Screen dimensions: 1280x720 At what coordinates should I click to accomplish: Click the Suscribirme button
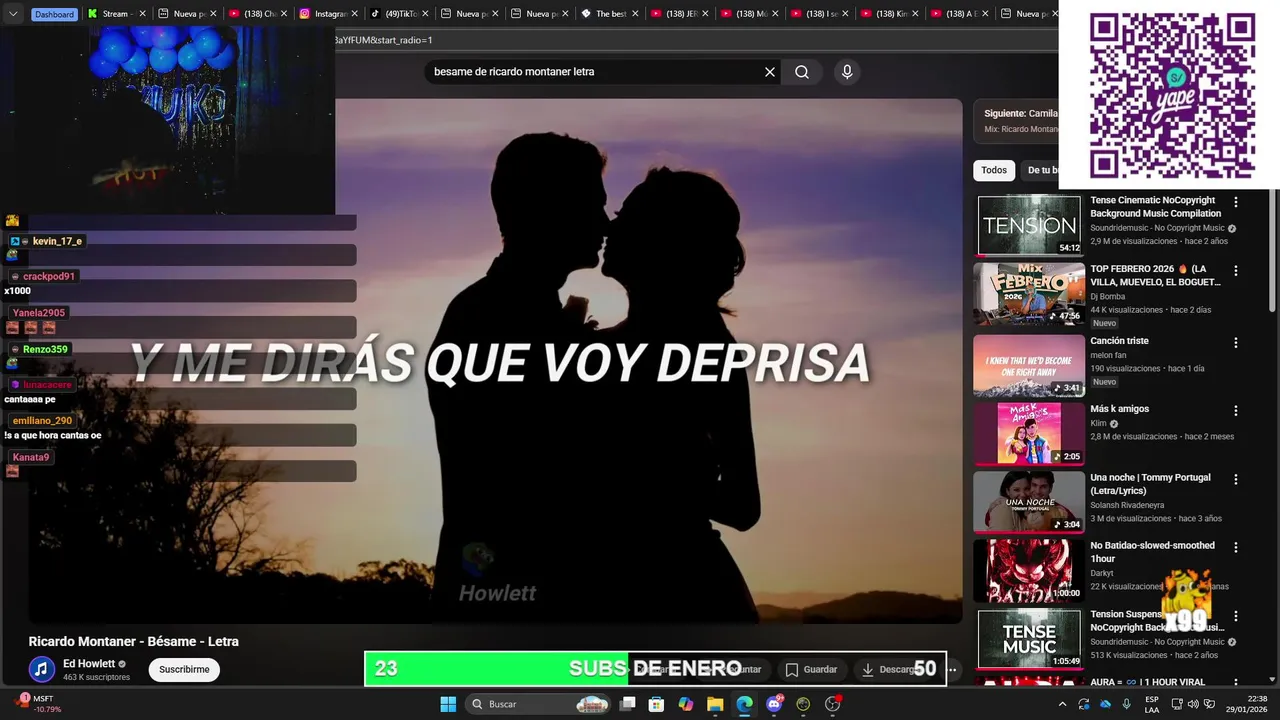tap(184, 669)
